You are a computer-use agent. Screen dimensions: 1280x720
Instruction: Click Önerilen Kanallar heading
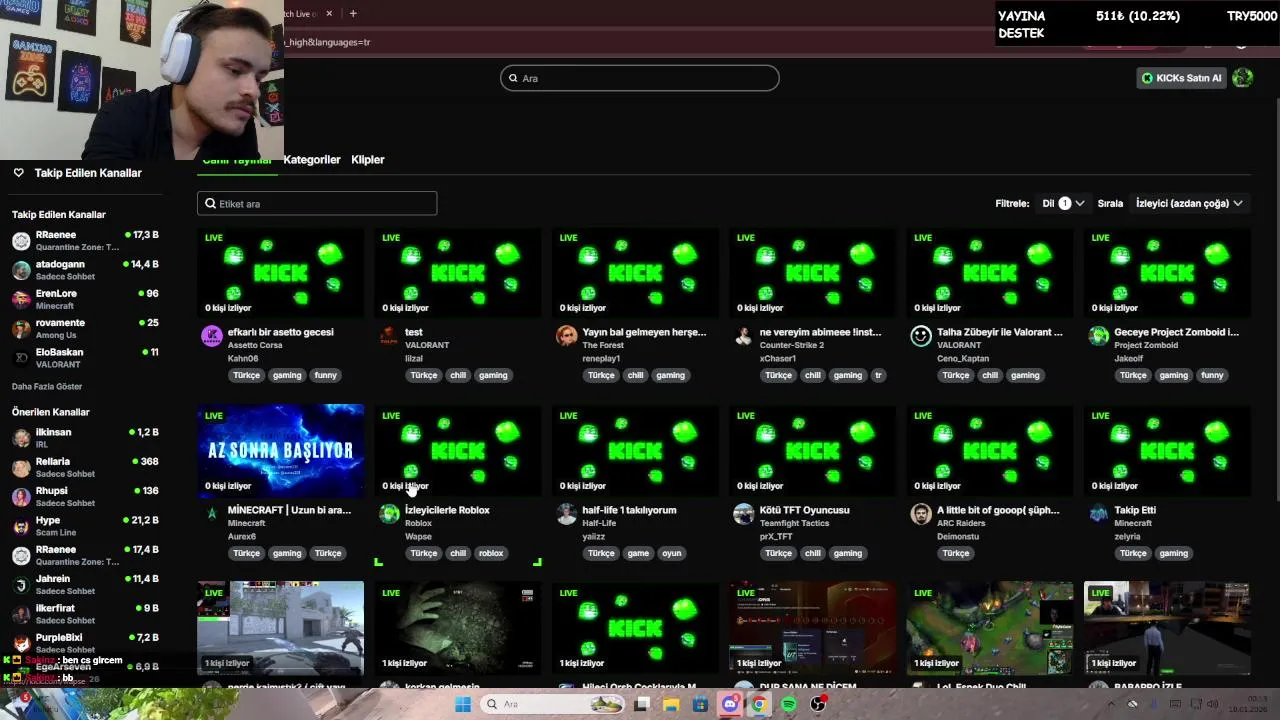coord(51,412)
